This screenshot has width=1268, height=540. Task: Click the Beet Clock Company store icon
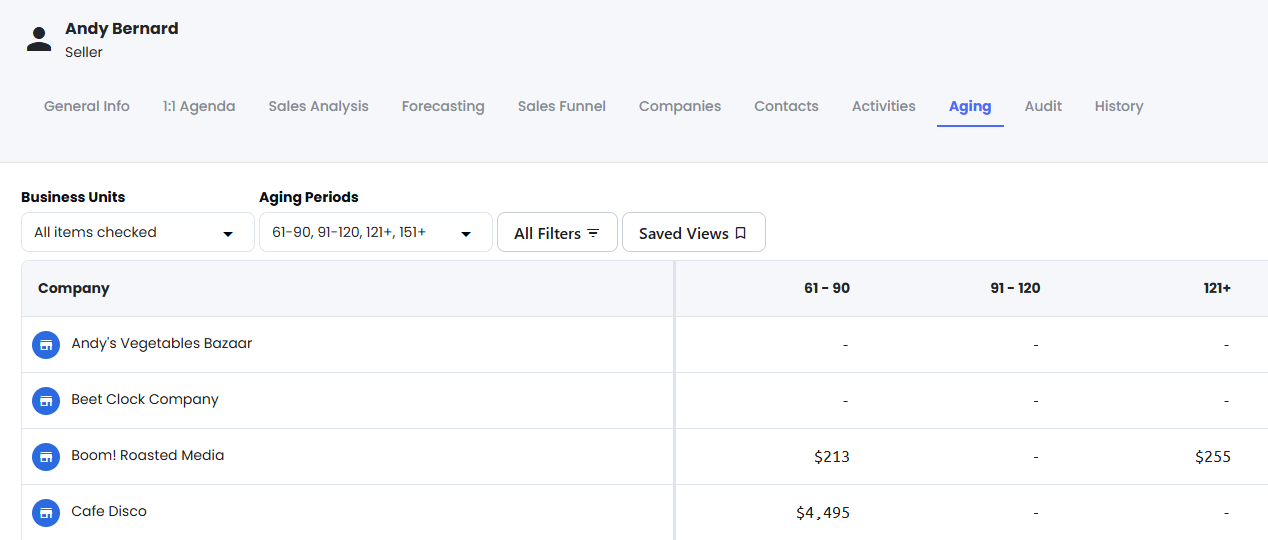pyautogui.click(x=46, y=401)
